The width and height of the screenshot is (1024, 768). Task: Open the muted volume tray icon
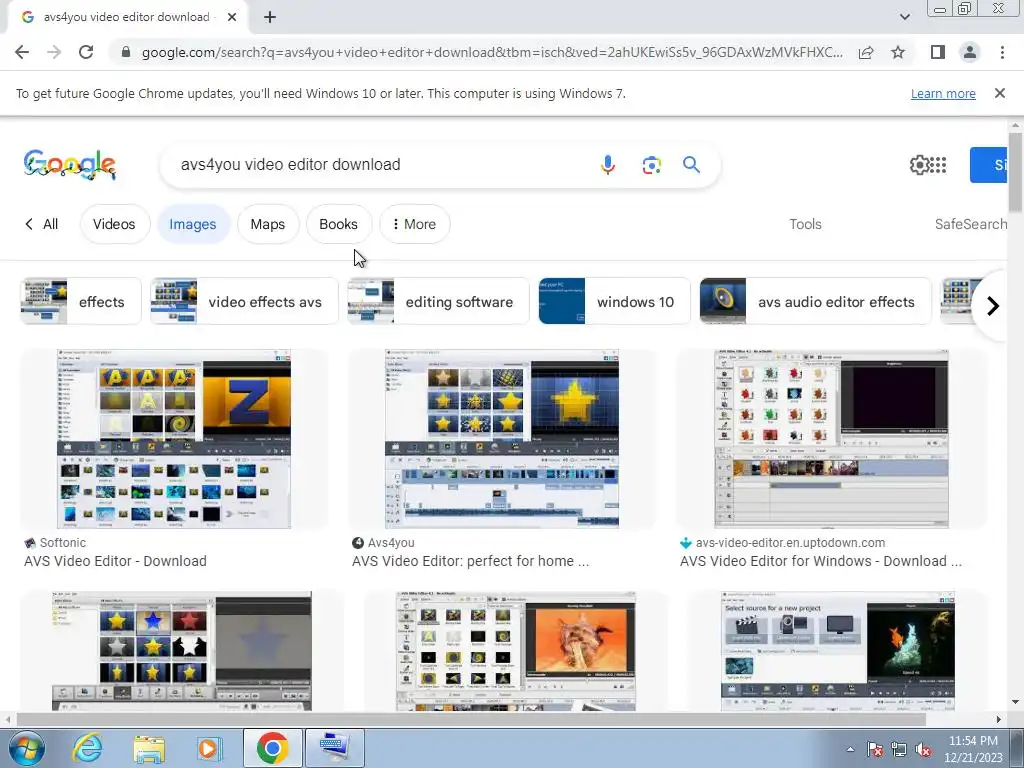point(923,750)
